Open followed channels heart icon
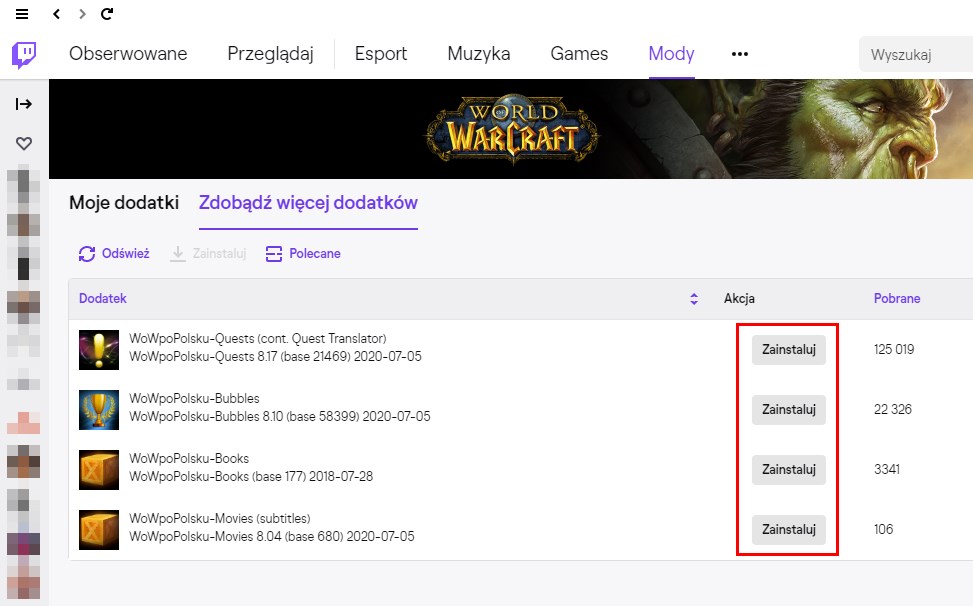973x606 pixels. [x=24, y=143]
